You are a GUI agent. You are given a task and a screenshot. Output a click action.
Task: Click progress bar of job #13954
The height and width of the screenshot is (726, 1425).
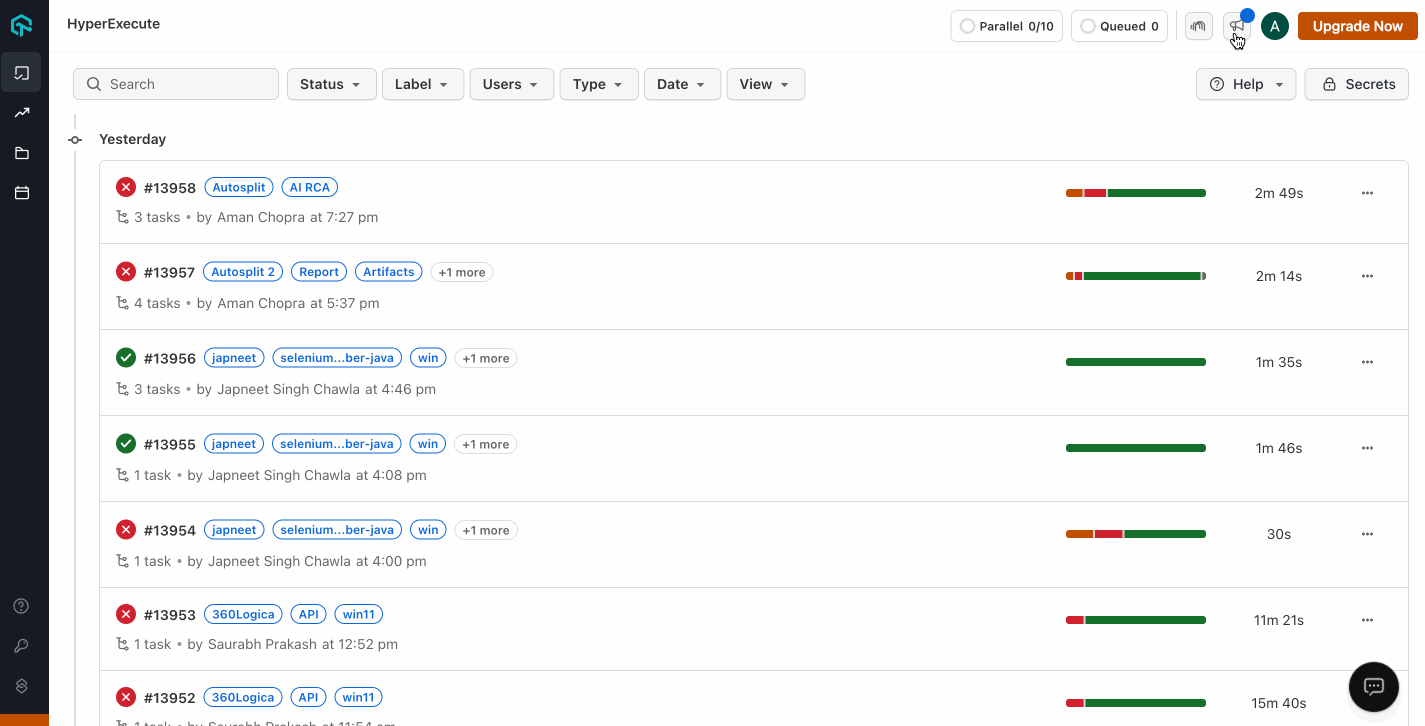[1136, 534]
